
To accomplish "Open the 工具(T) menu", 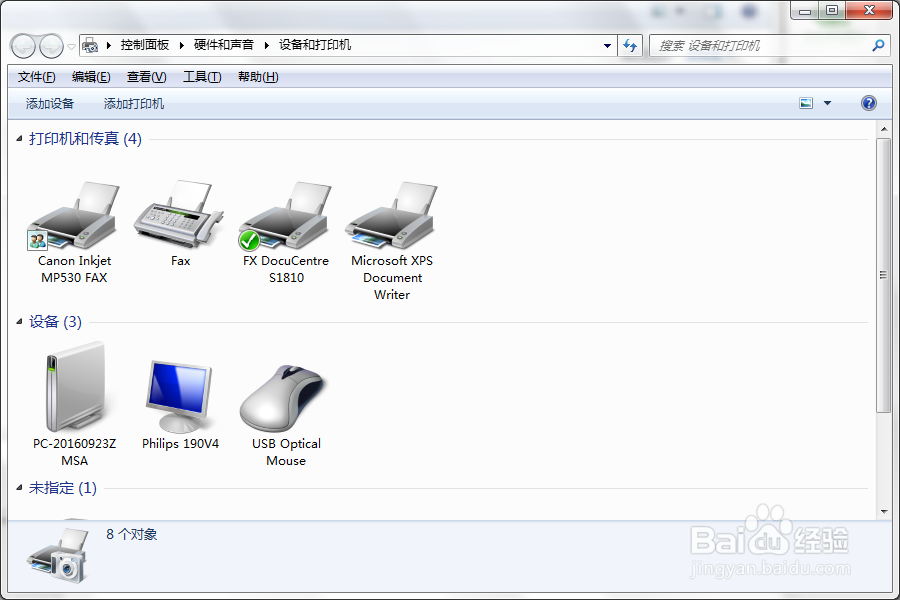I will click(202, 77).
